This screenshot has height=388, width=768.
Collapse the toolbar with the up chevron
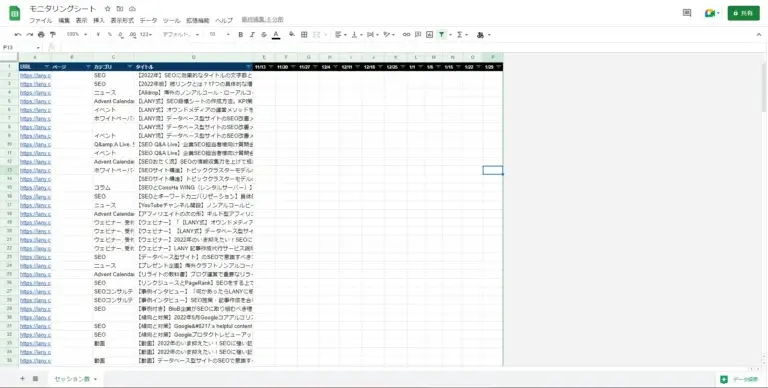coord(759,35)
